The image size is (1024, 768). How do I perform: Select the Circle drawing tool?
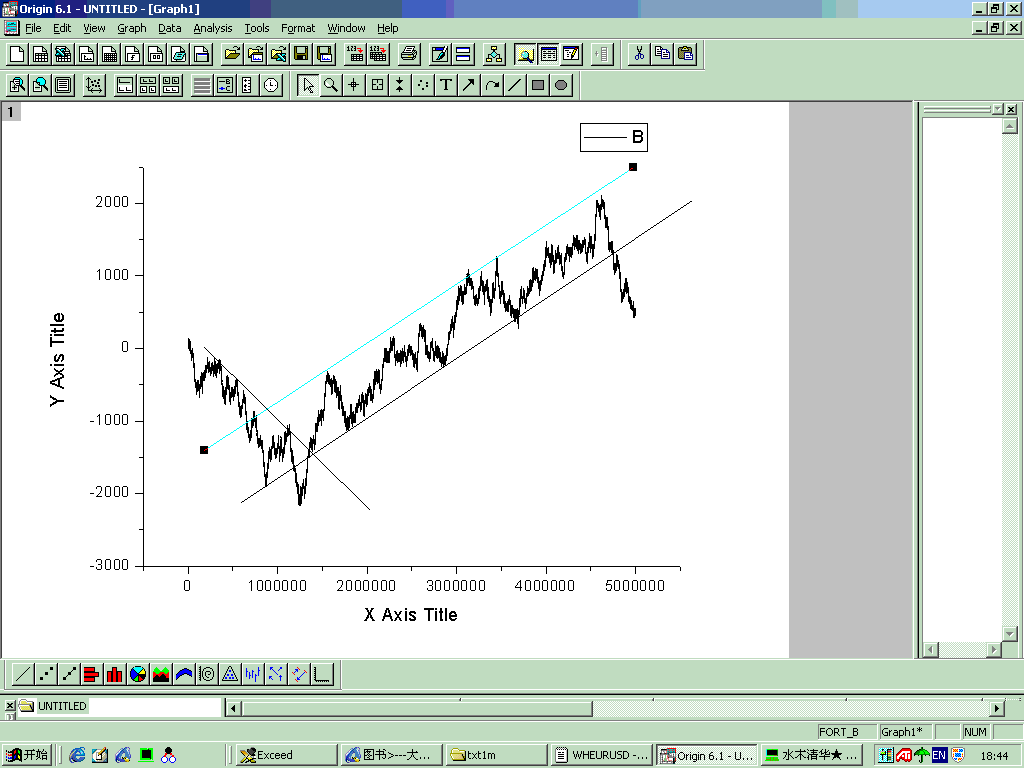point(561,85)
